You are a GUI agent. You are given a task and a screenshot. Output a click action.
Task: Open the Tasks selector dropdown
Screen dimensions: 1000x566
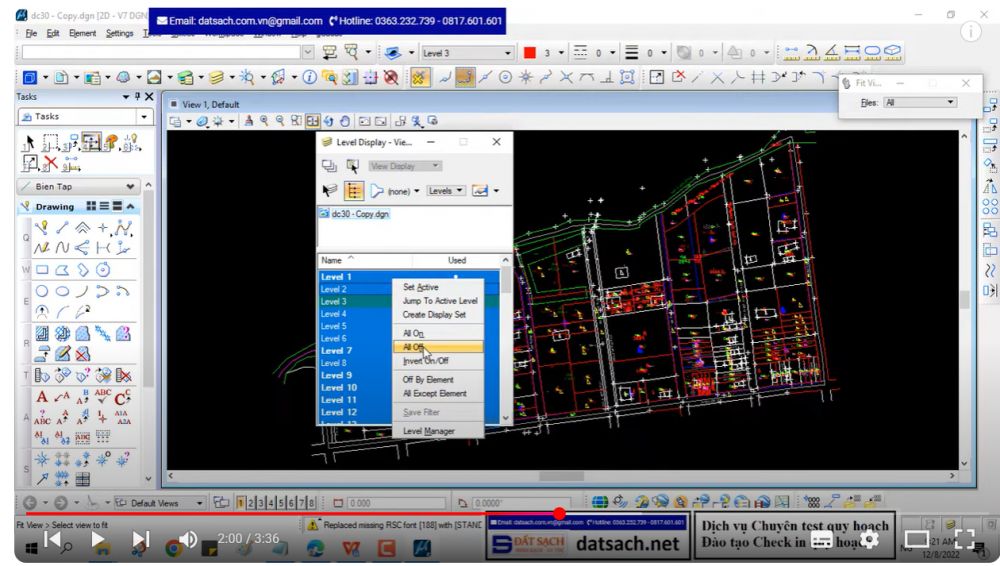[143, 117]
